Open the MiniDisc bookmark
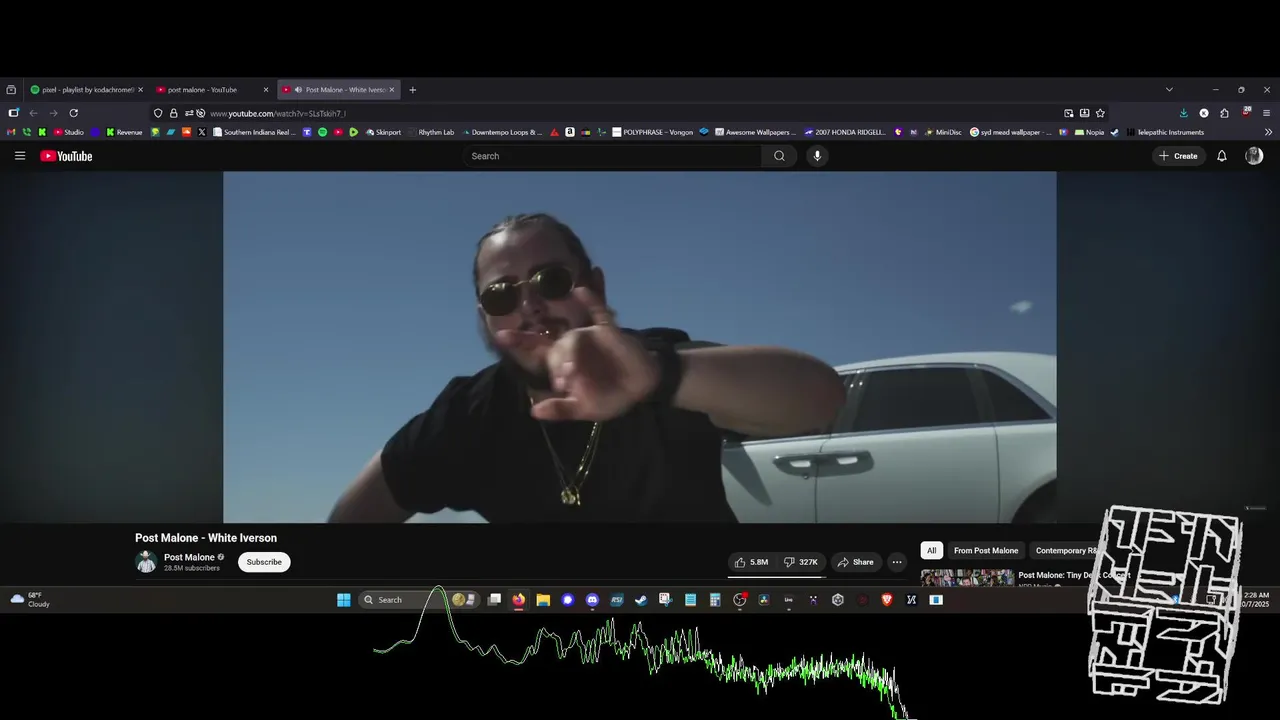 click(942, 132)
